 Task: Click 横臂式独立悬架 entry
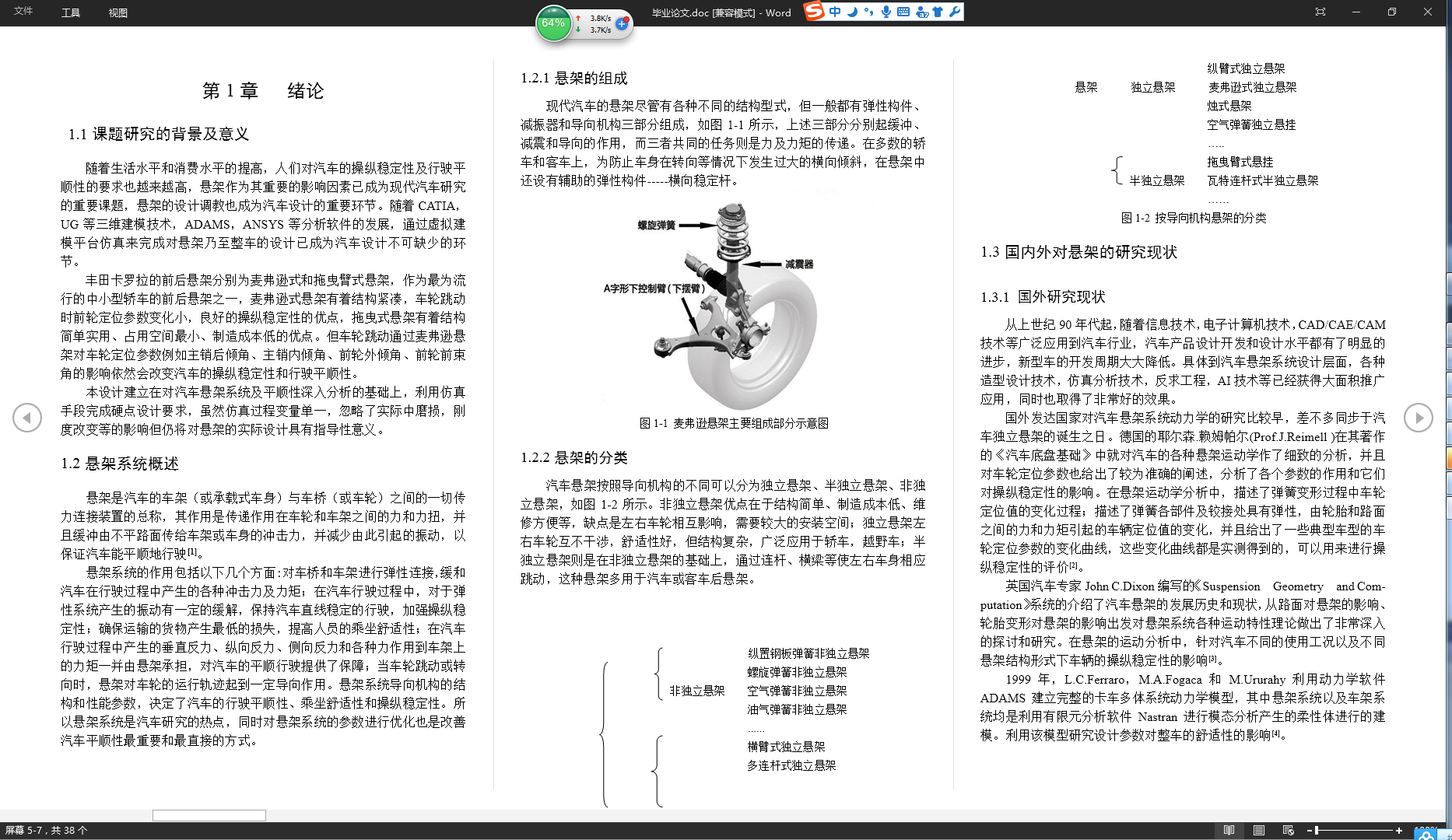click(786, 747)
